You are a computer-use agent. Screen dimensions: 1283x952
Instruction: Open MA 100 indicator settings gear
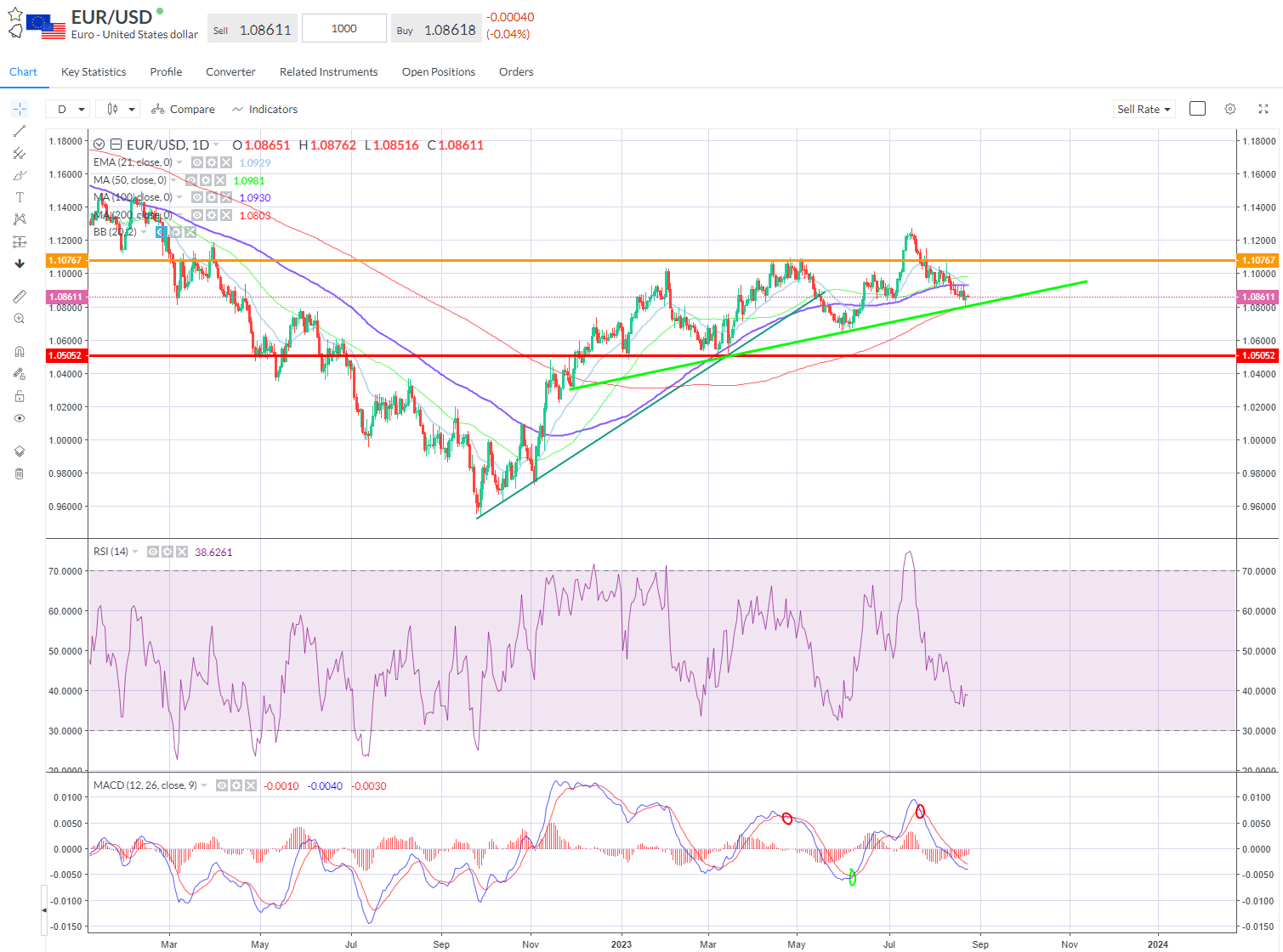coord(212,197)
